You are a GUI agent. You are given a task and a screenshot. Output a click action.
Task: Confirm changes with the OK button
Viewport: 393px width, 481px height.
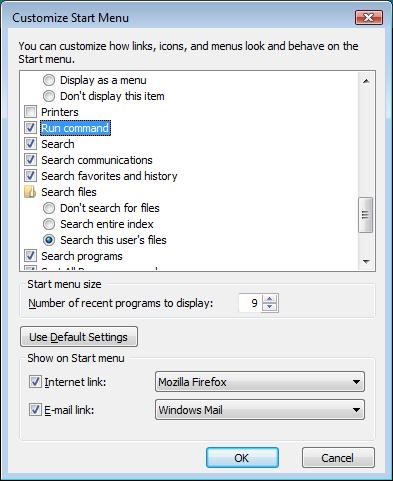click(242, 458)
